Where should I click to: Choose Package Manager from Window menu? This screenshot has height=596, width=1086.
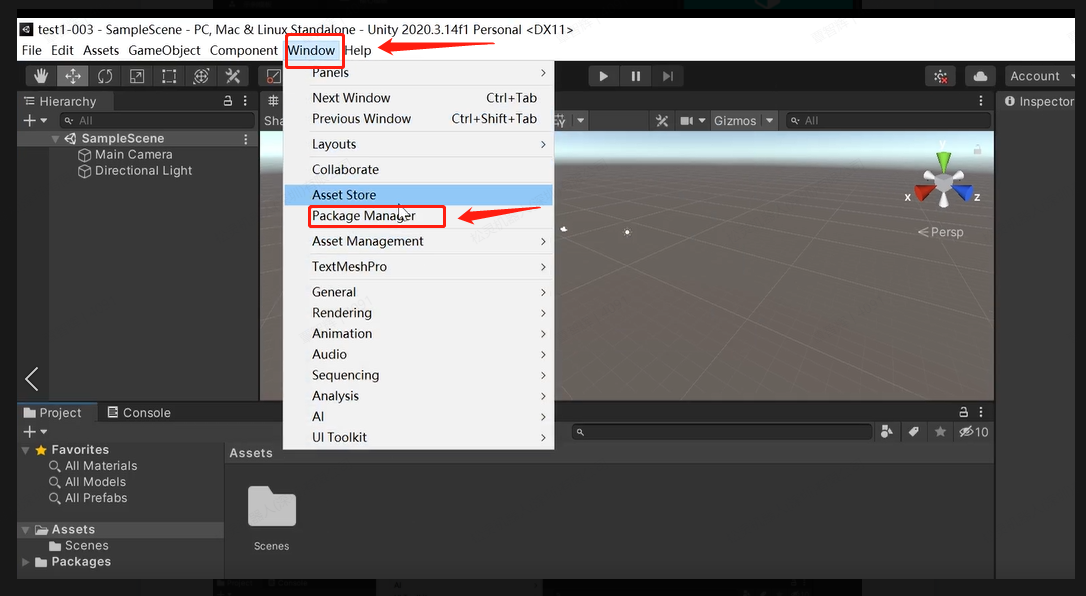coord(418,216)
